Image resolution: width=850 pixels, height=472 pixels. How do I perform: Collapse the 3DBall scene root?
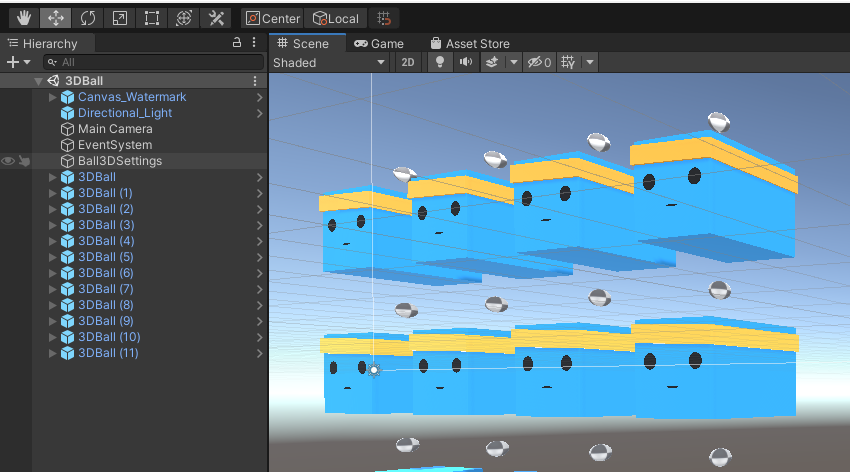coord(38,81)
